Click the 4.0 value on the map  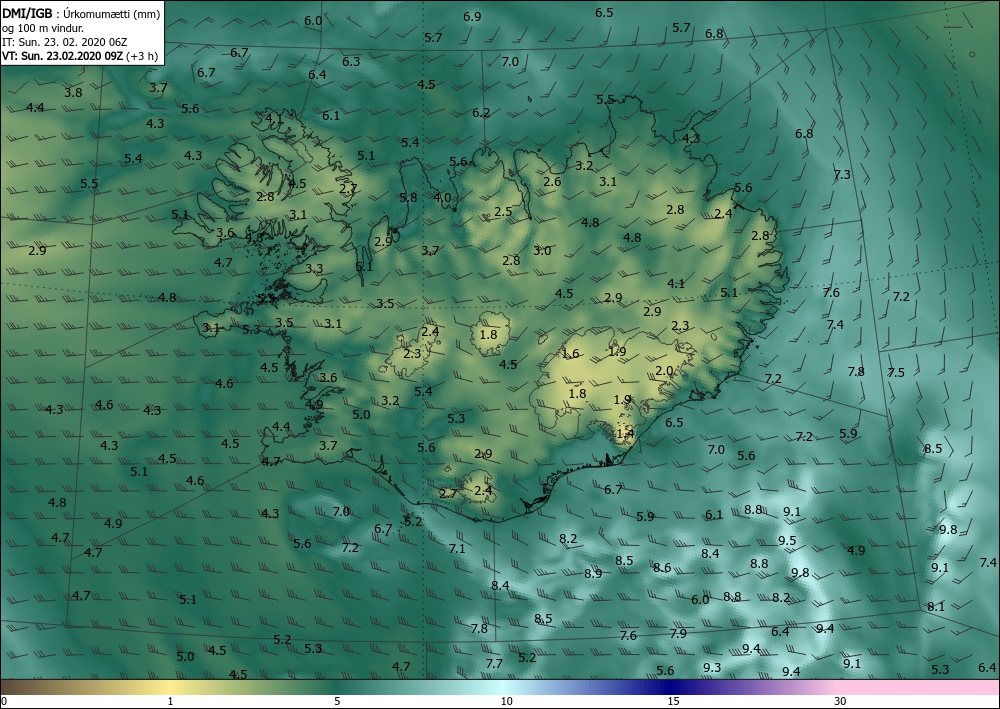pos(442,198)
